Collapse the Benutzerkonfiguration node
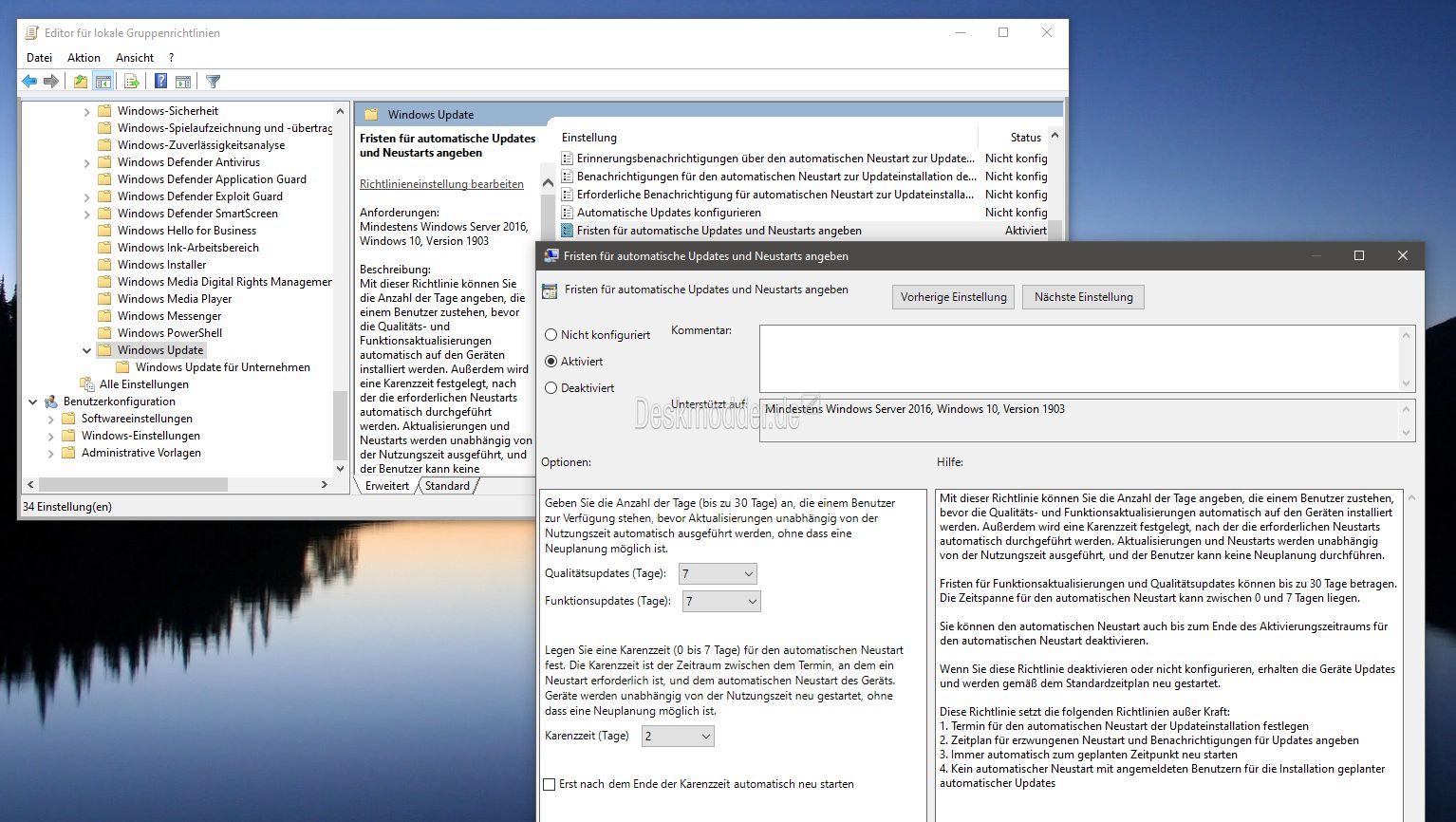The width and height of the screenshot is (1456, 822). pyautogui.click(x=33, y=402)
